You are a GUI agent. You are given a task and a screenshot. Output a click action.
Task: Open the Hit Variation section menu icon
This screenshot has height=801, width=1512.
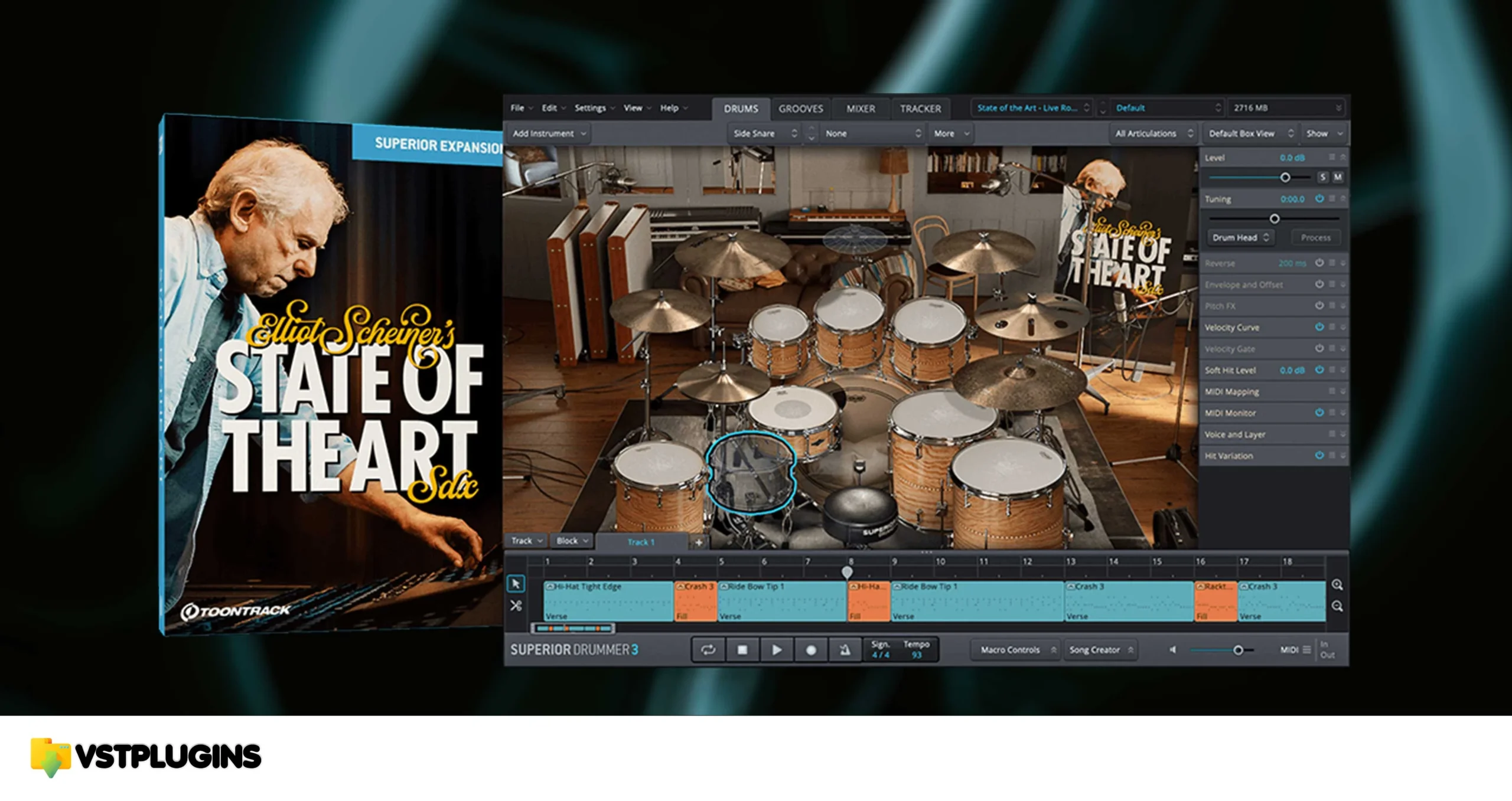tap(1332, 456)
